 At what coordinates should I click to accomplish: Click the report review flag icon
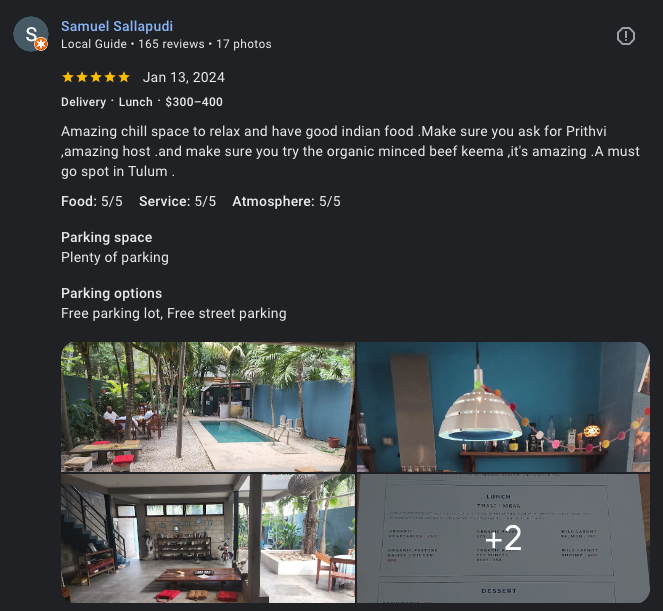click(x=625, y=36)
